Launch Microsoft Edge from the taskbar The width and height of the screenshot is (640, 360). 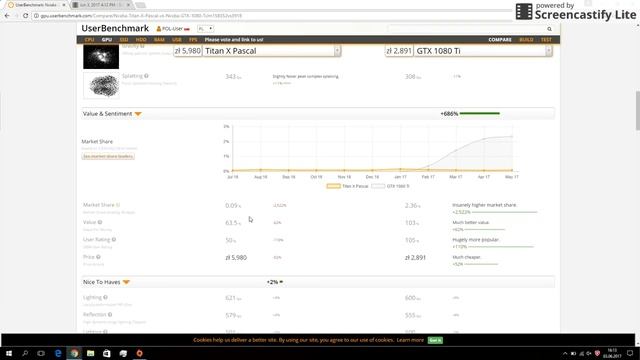58,353
